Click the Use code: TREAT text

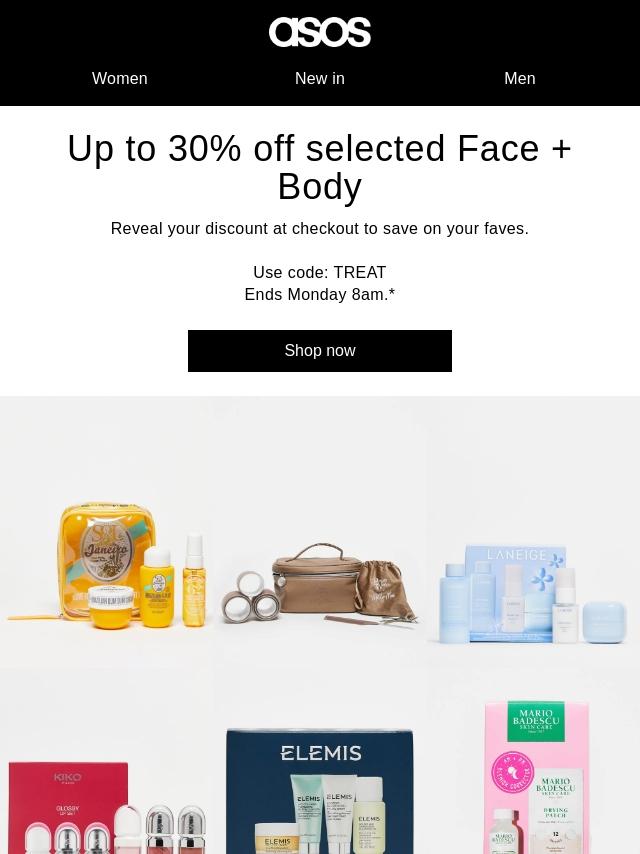coord(320,272)
